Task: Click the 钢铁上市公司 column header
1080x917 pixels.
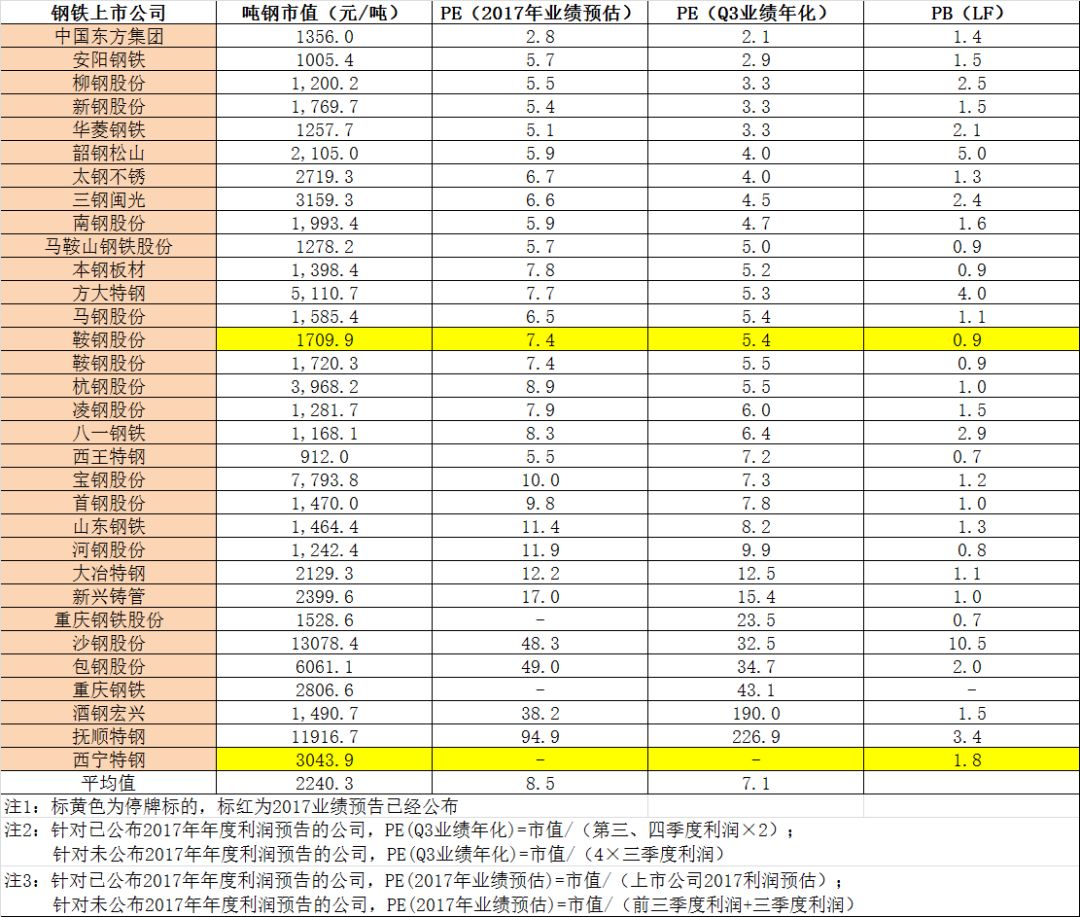Action: click(108, 12)
